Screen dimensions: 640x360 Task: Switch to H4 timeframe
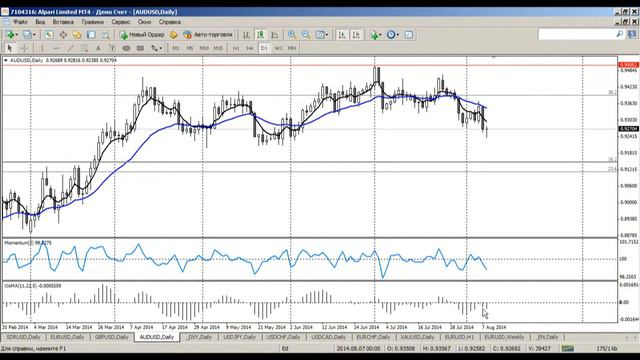[250, 48]
